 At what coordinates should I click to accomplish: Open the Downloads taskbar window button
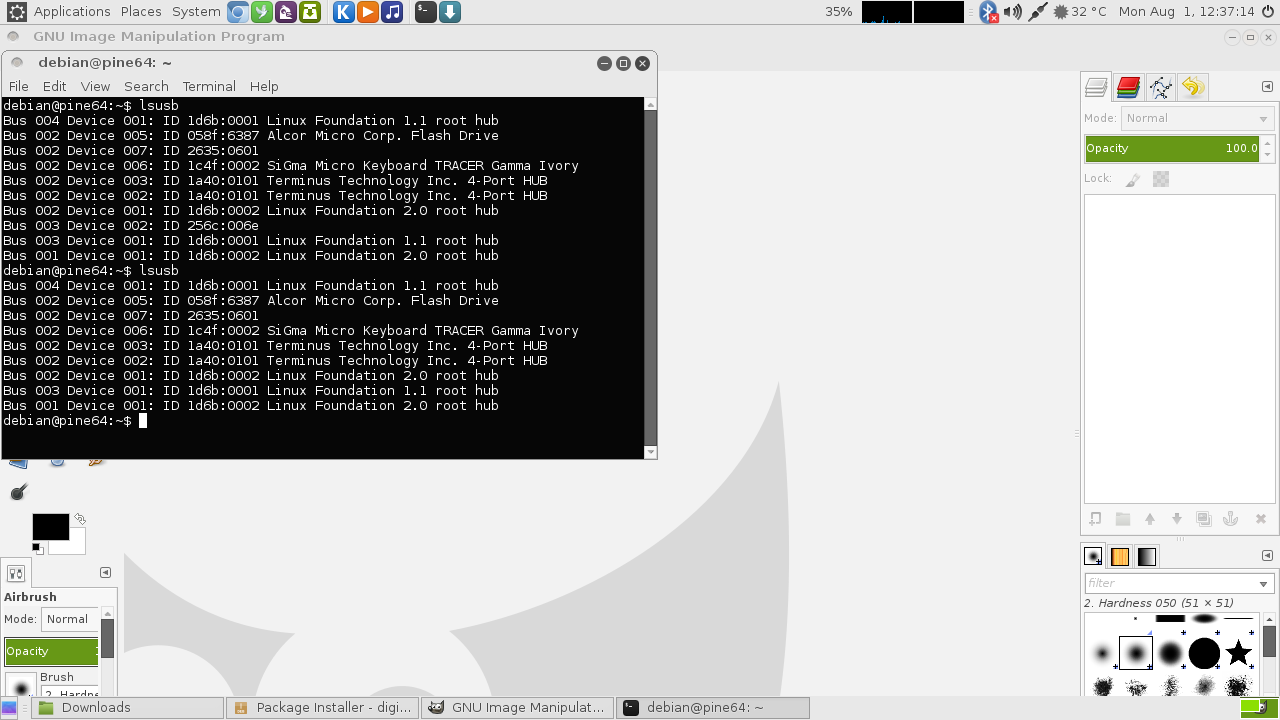tap(126, 708)
